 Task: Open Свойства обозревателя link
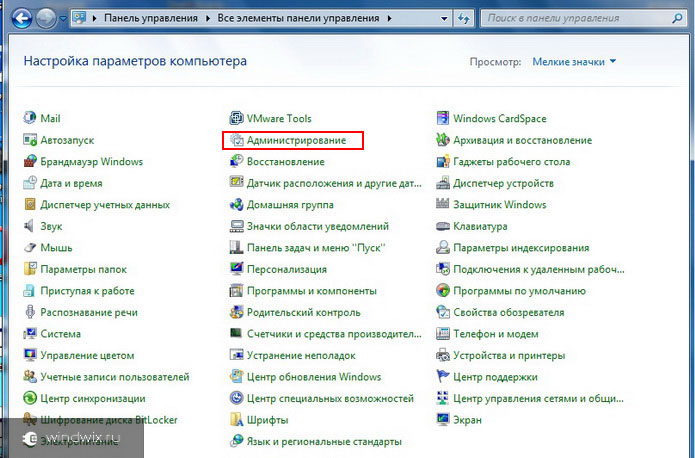(509, 312)
